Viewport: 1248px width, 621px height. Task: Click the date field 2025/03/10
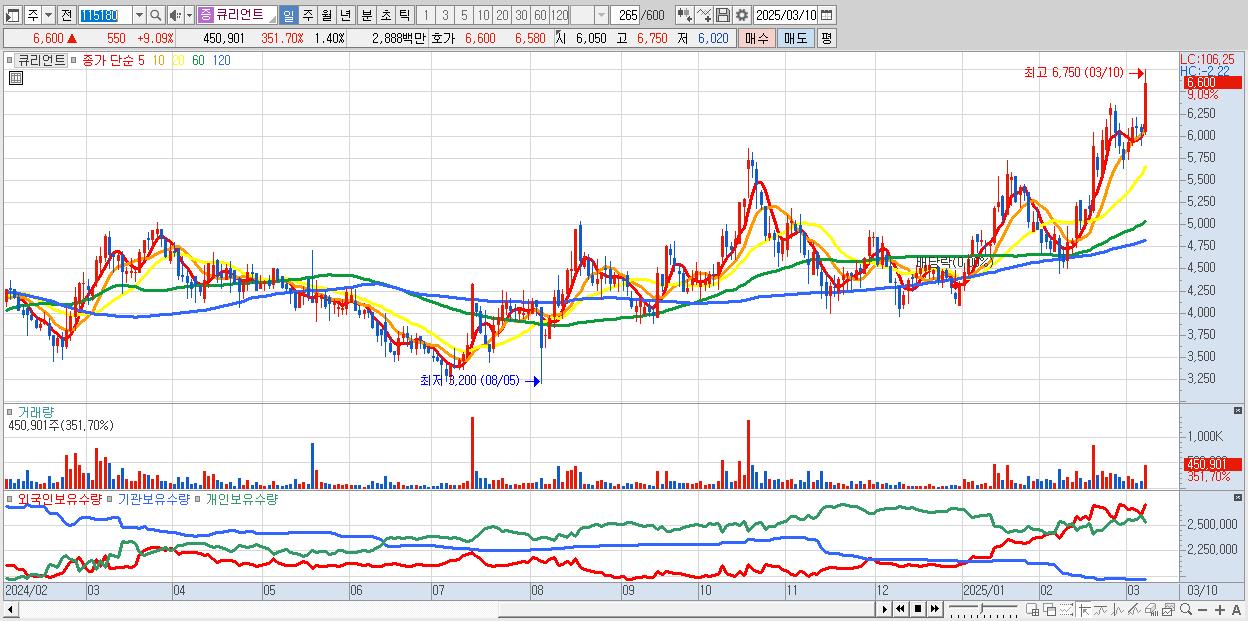coord(786,15)
